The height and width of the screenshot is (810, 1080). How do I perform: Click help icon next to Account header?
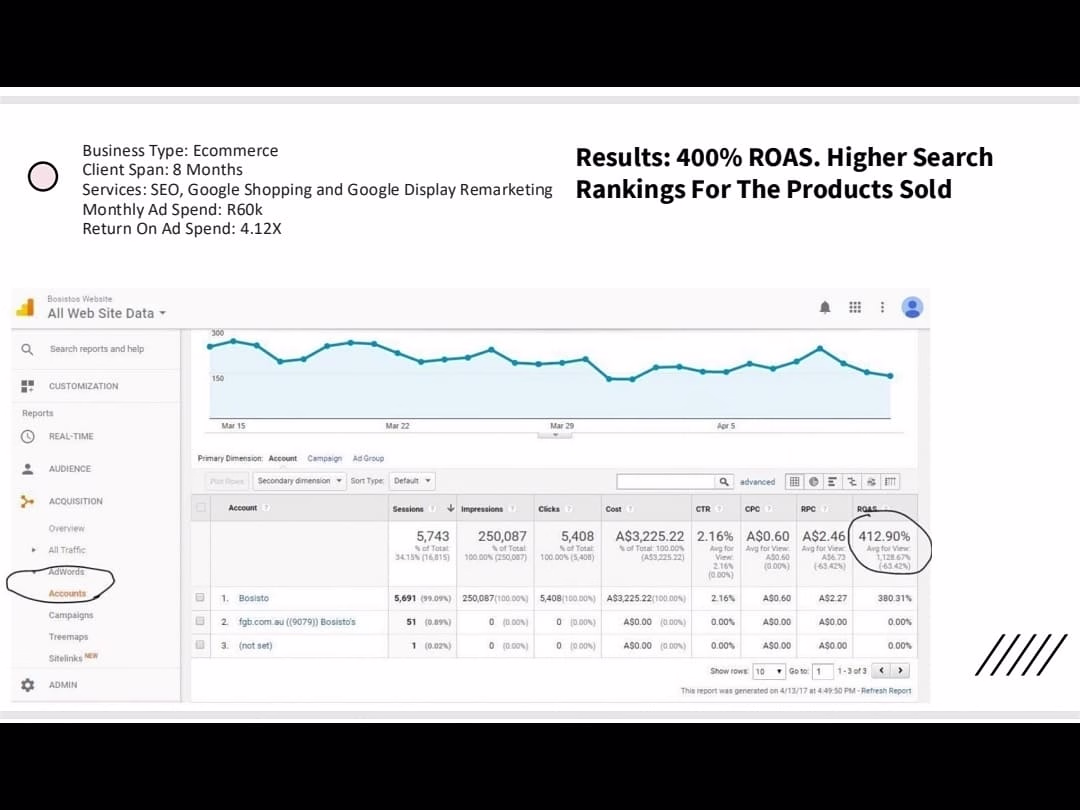266,508
